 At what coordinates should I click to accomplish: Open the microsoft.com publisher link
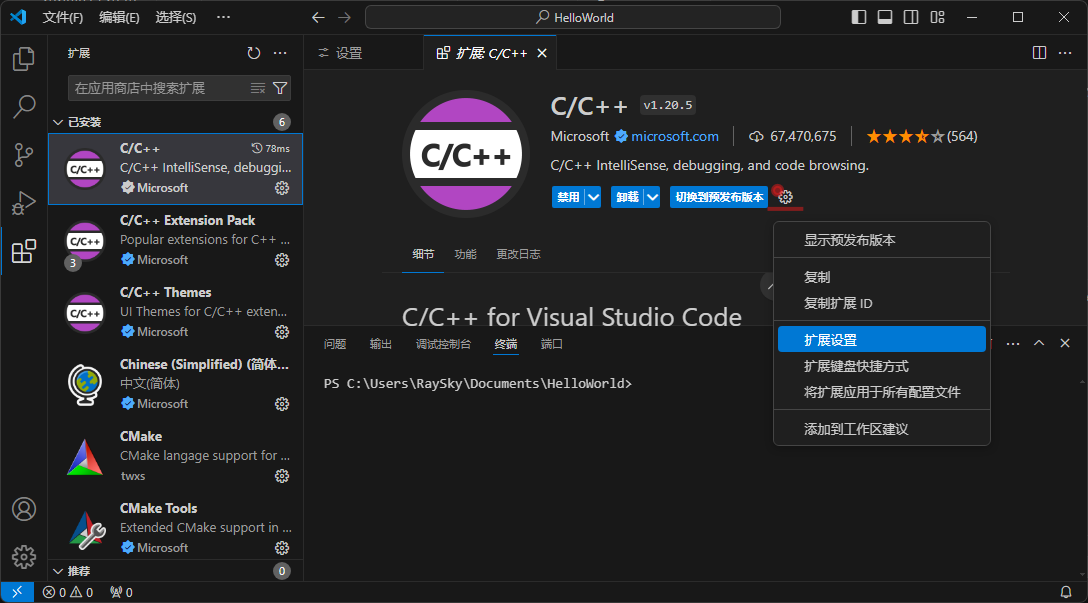674,137
